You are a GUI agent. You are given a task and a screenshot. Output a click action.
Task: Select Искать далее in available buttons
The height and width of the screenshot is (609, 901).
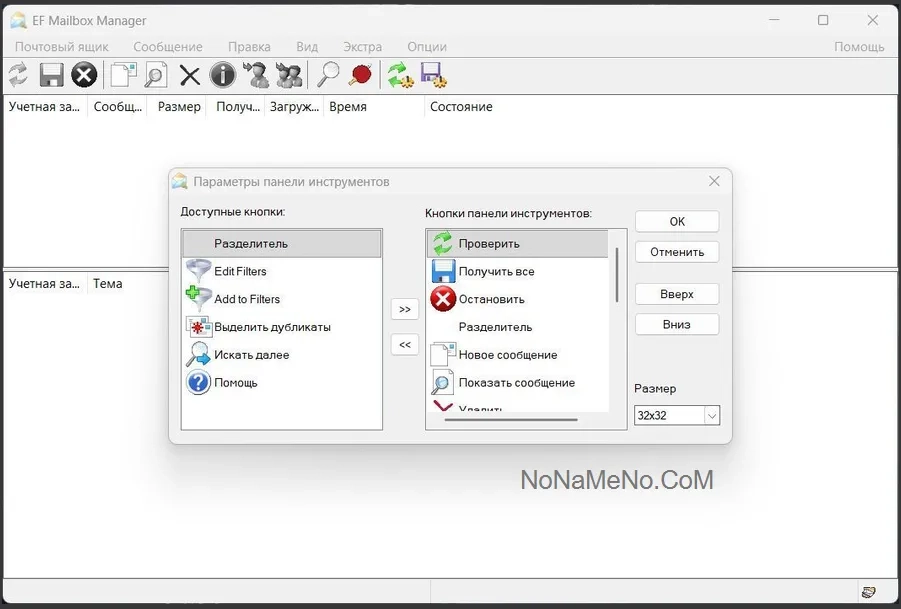[x=251, y=355]
